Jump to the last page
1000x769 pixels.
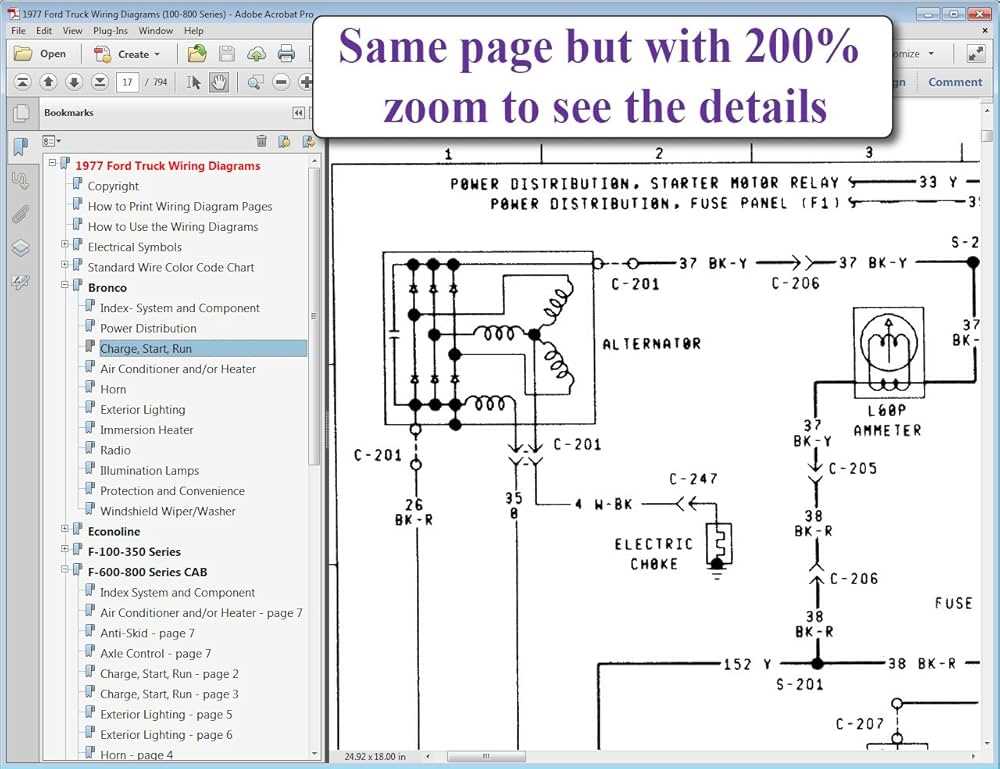100,82
